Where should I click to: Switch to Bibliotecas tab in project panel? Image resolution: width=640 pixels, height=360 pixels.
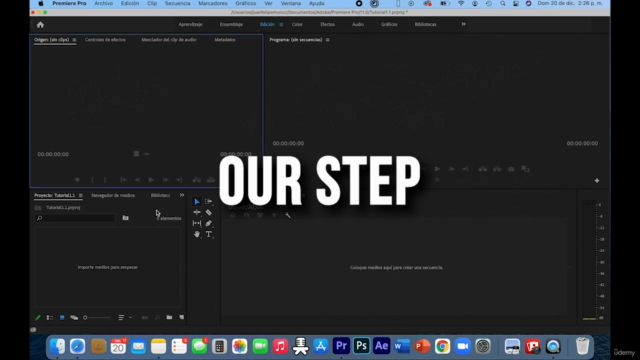(x=160, y=196)
